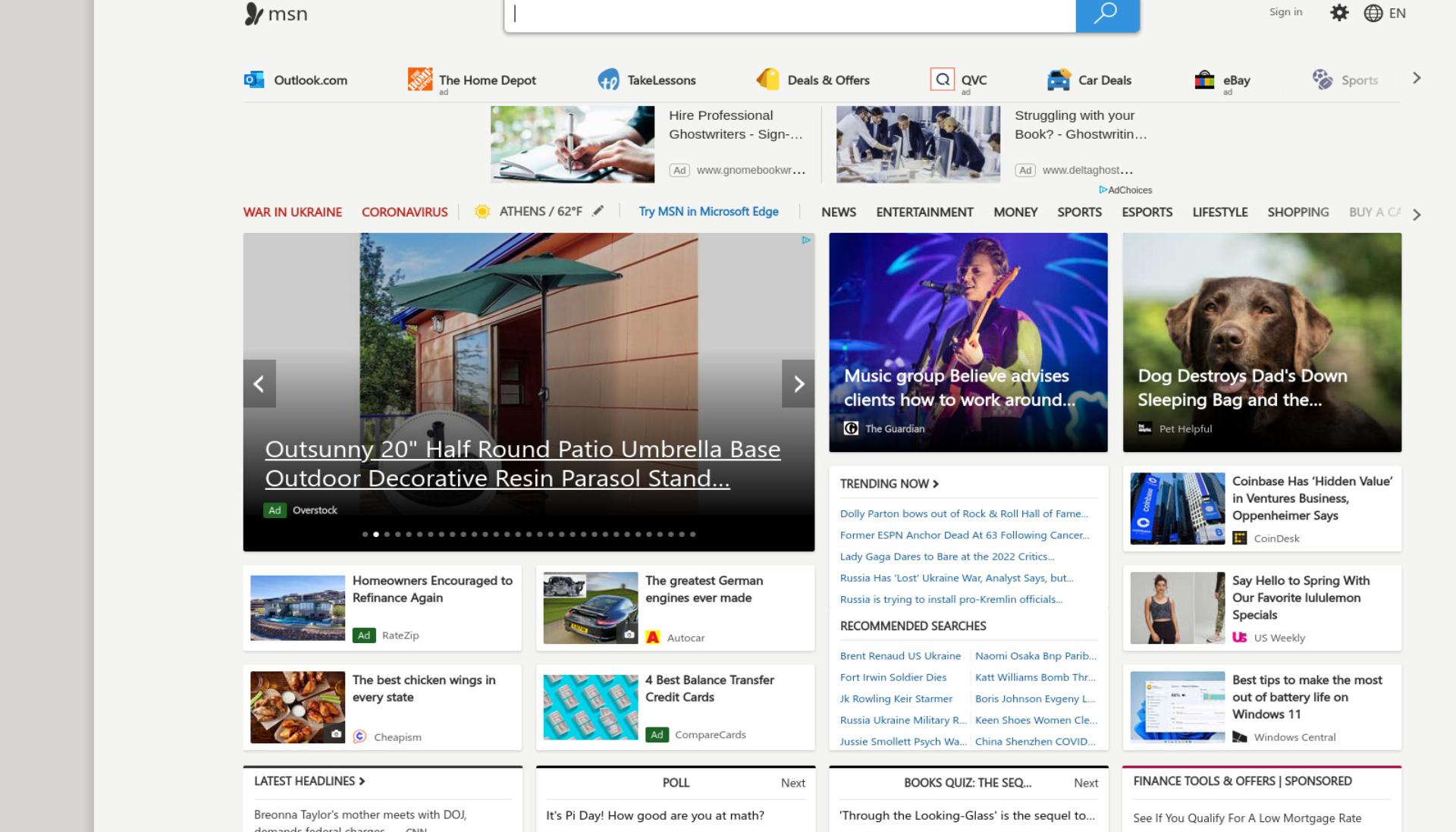
Task: Open the SHOPPING tab
Action: (x=1298, y=212)
